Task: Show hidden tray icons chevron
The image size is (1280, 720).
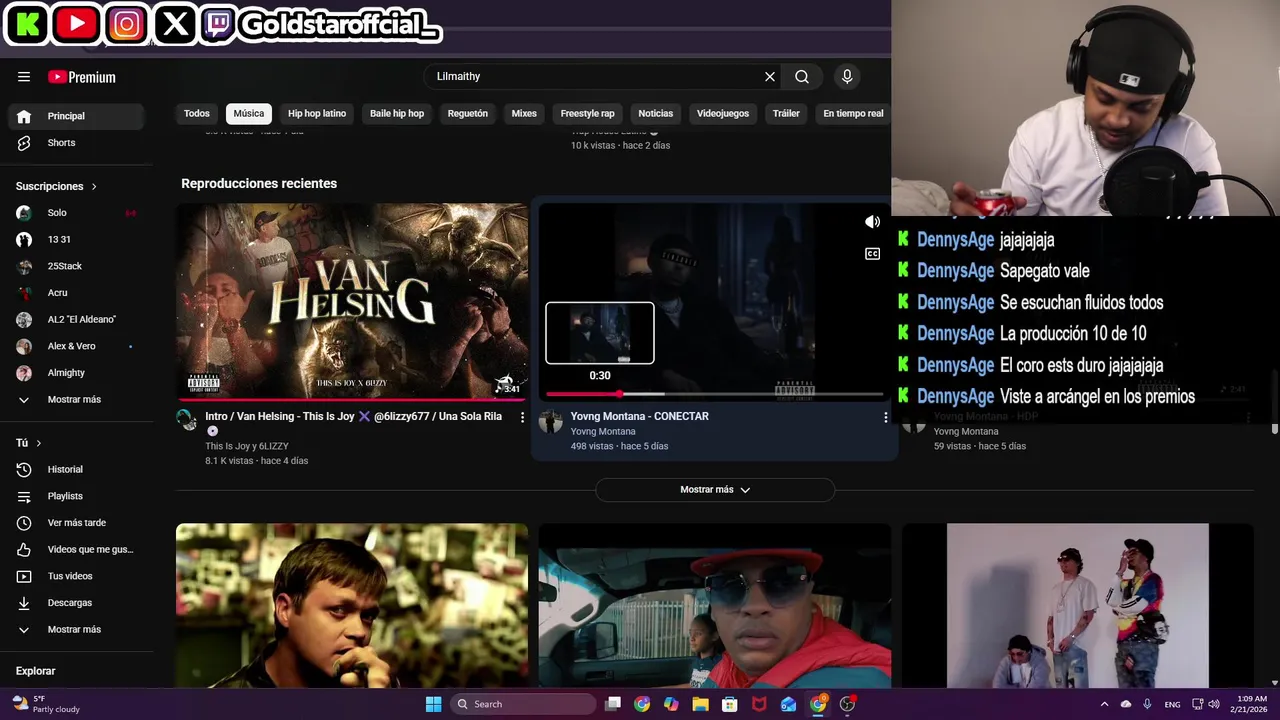Action: point(1104,704)
